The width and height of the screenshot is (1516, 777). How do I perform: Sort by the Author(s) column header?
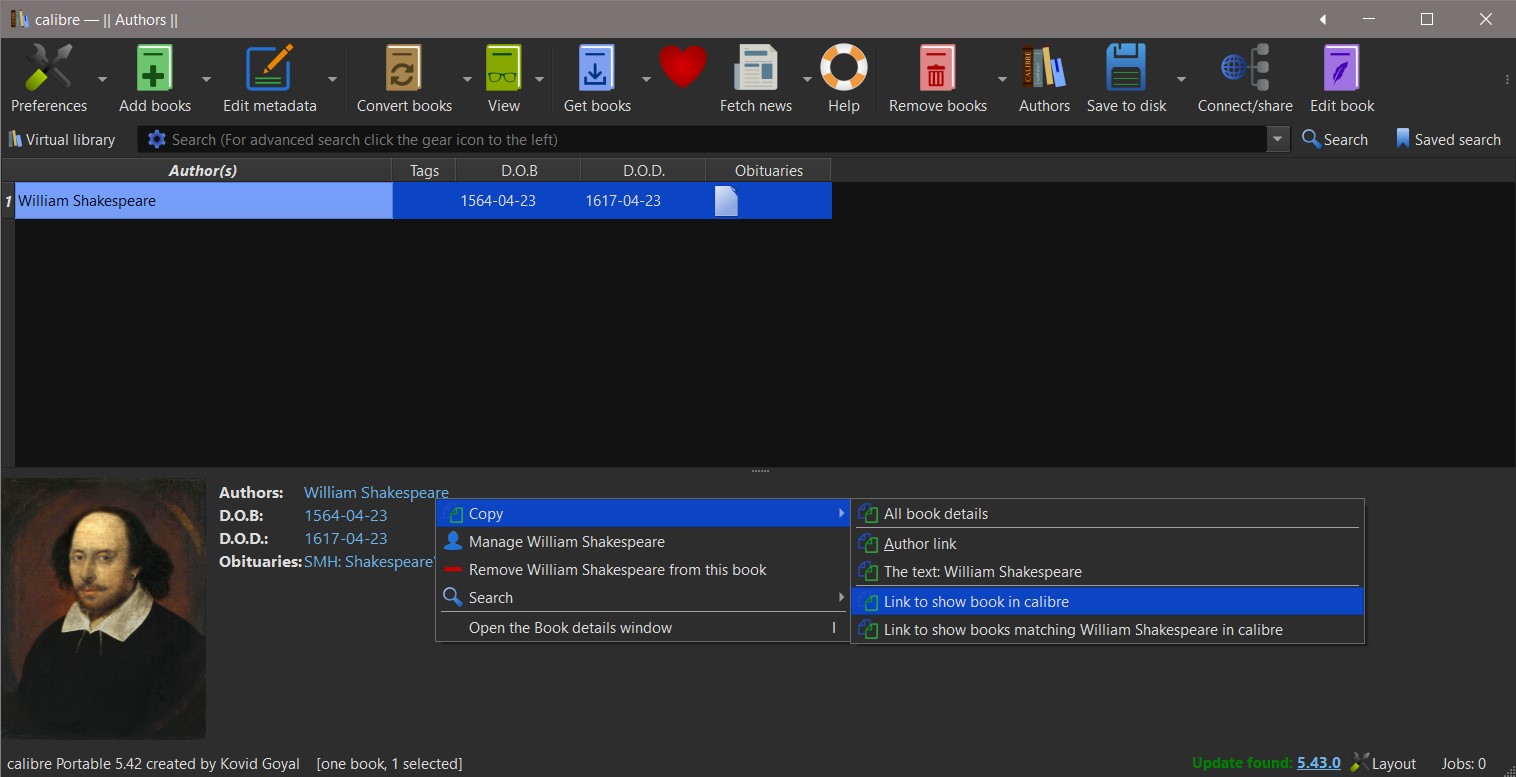coord(203,171)
